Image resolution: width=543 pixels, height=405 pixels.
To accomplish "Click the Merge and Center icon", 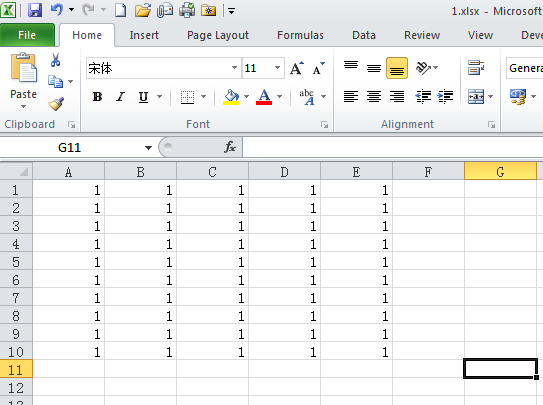I will tap(476, 97).
